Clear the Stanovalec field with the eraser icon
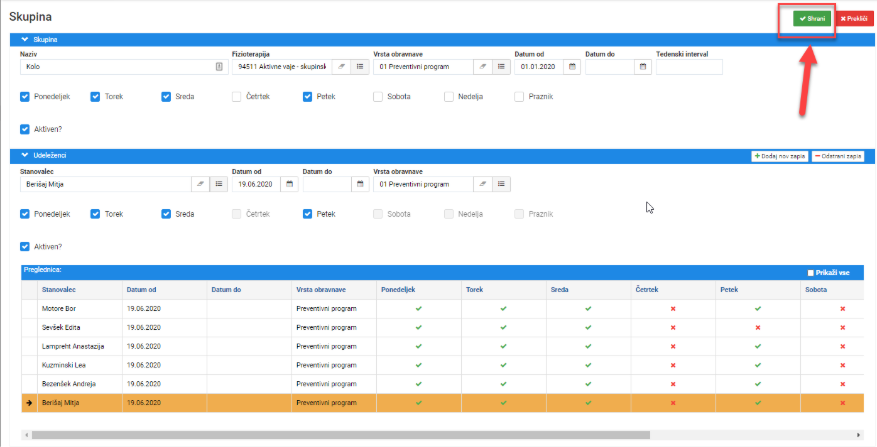This screenshot has width=877, height=447. [x=200, y=184]
